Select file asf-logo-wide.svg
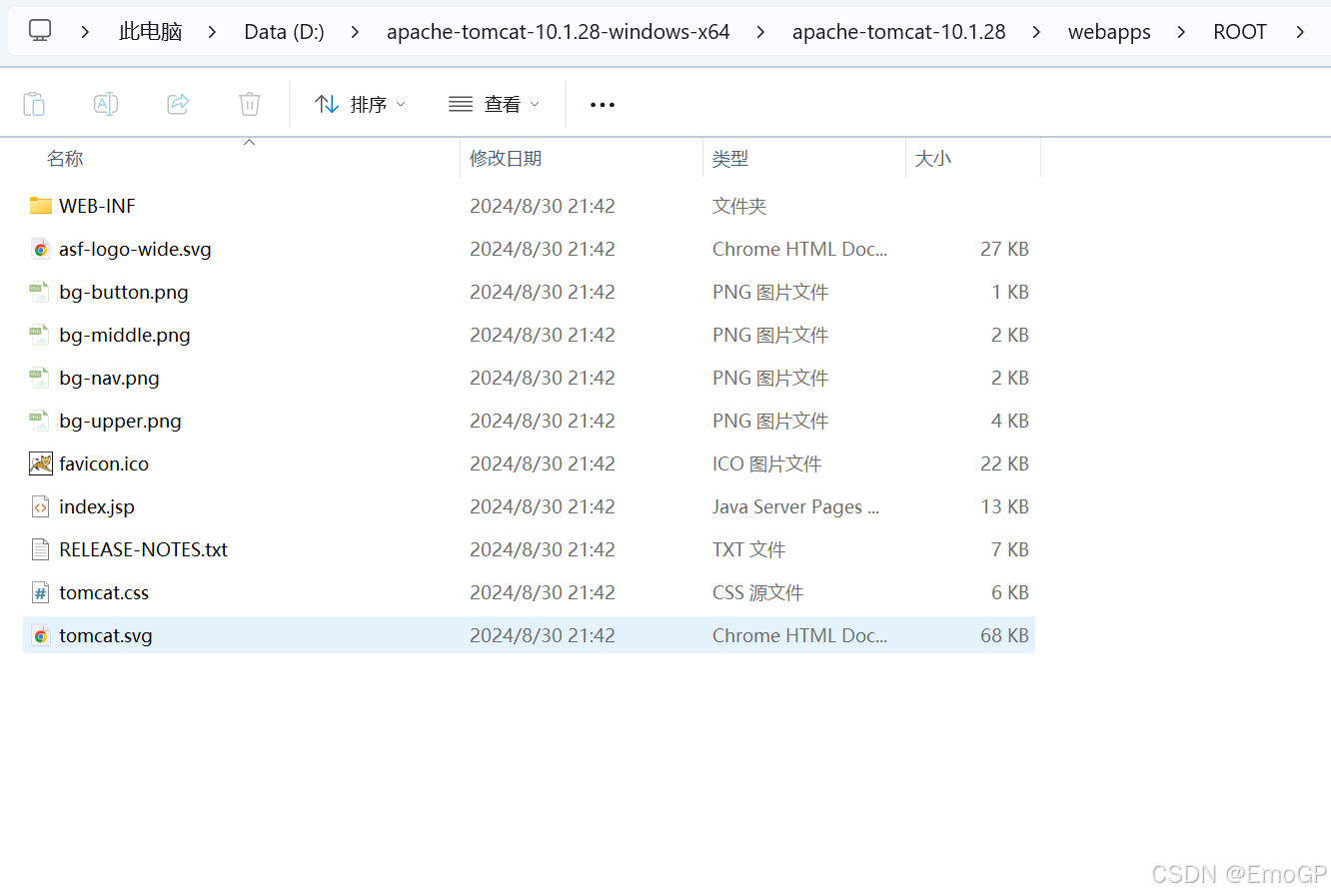This screenshot has height=896, width=1331. (135, 249)
